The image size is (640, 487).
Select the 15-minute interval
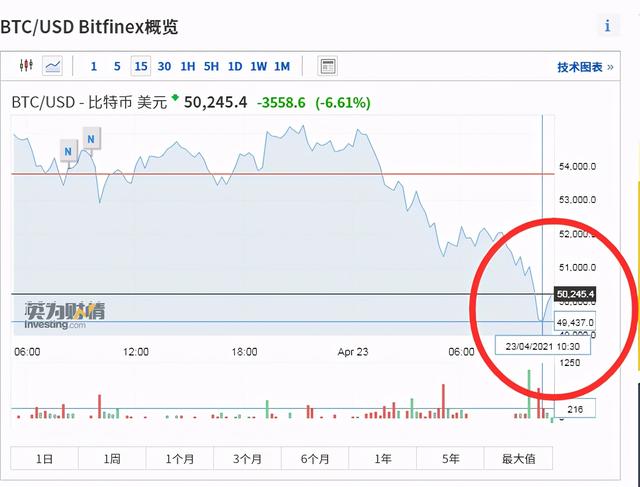coord(140,67)
